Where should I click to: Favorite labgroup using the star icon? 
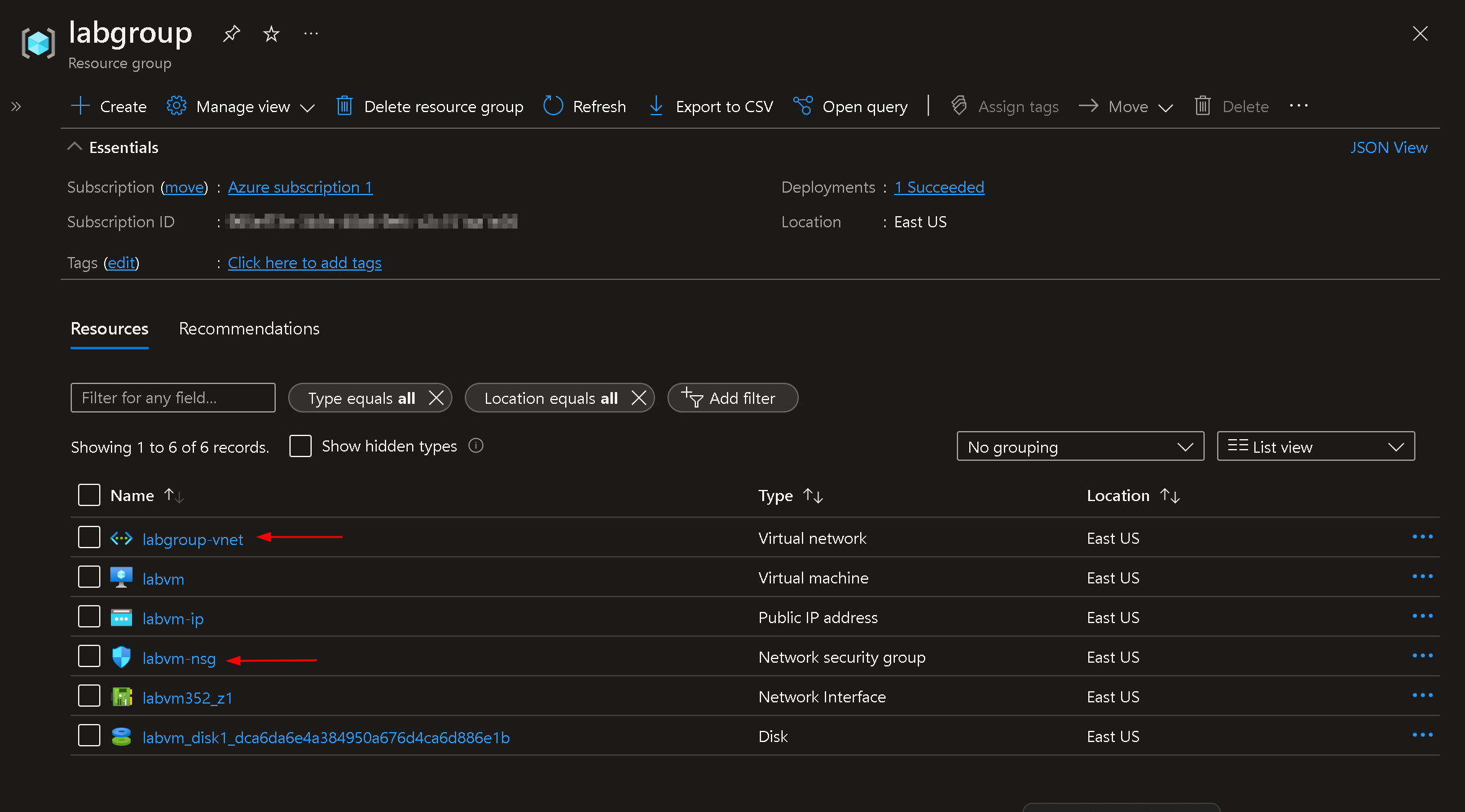coord(271,33)
